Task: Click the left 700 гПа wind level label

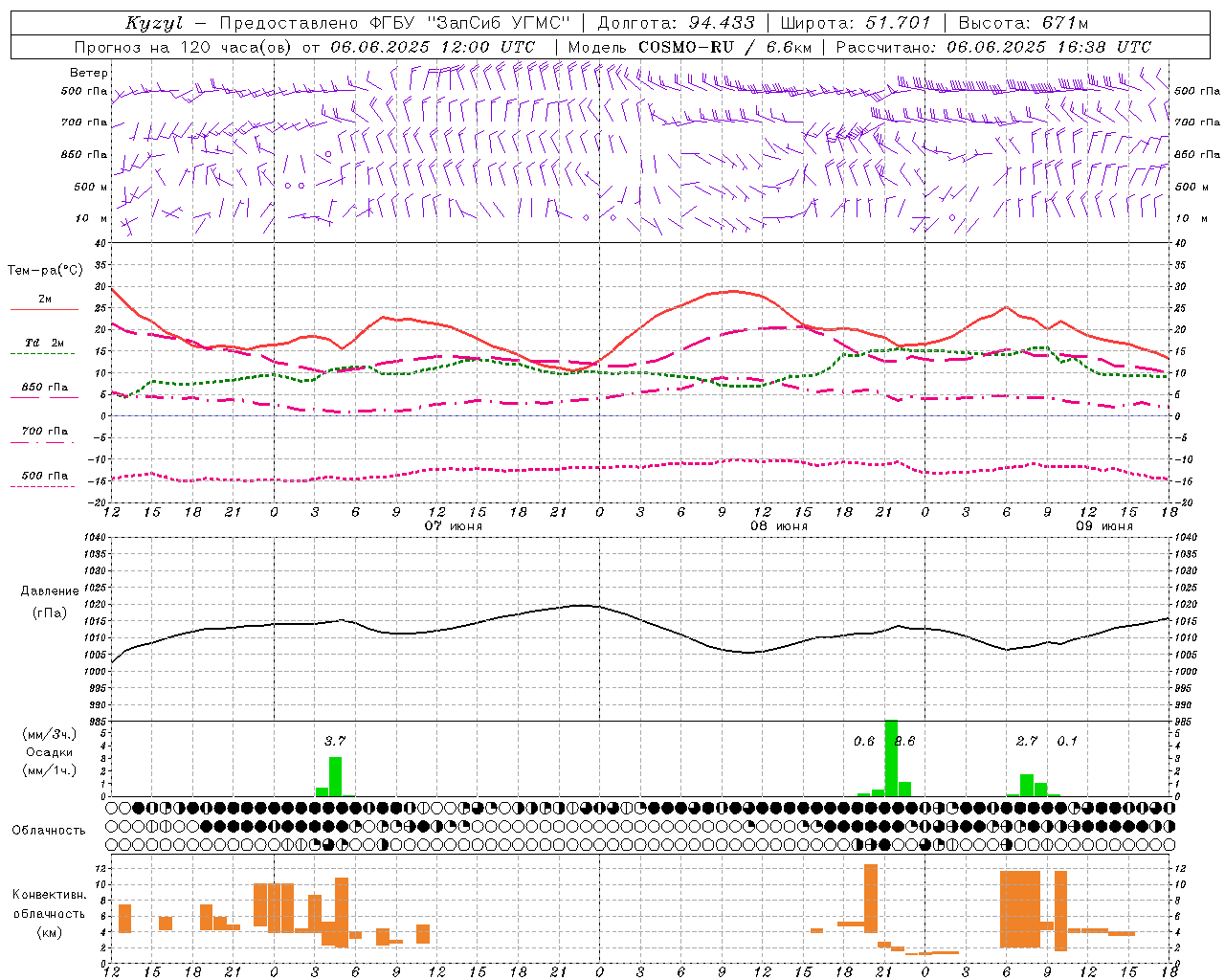Action: [x=84, y=122]
